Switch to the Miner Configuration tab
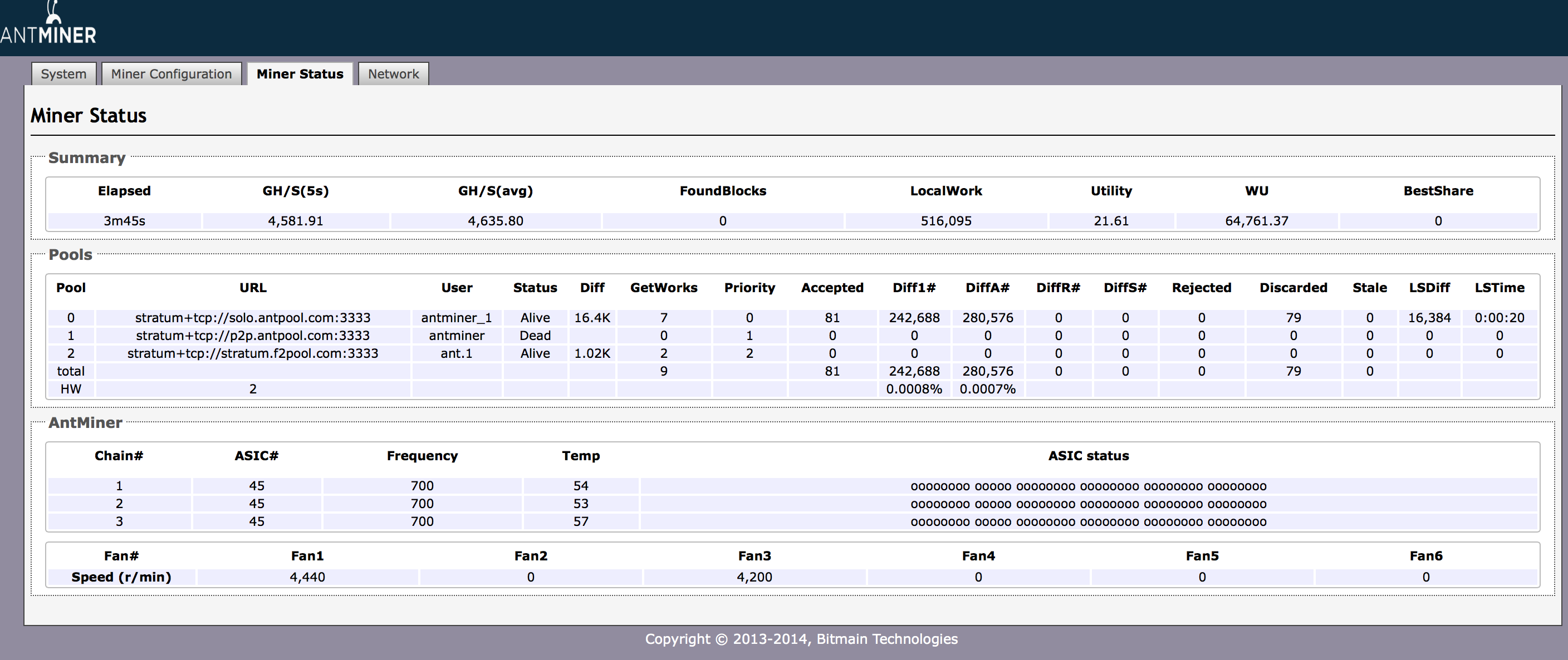The width and height of the screenshot is (1568, 660). point(171,73)
